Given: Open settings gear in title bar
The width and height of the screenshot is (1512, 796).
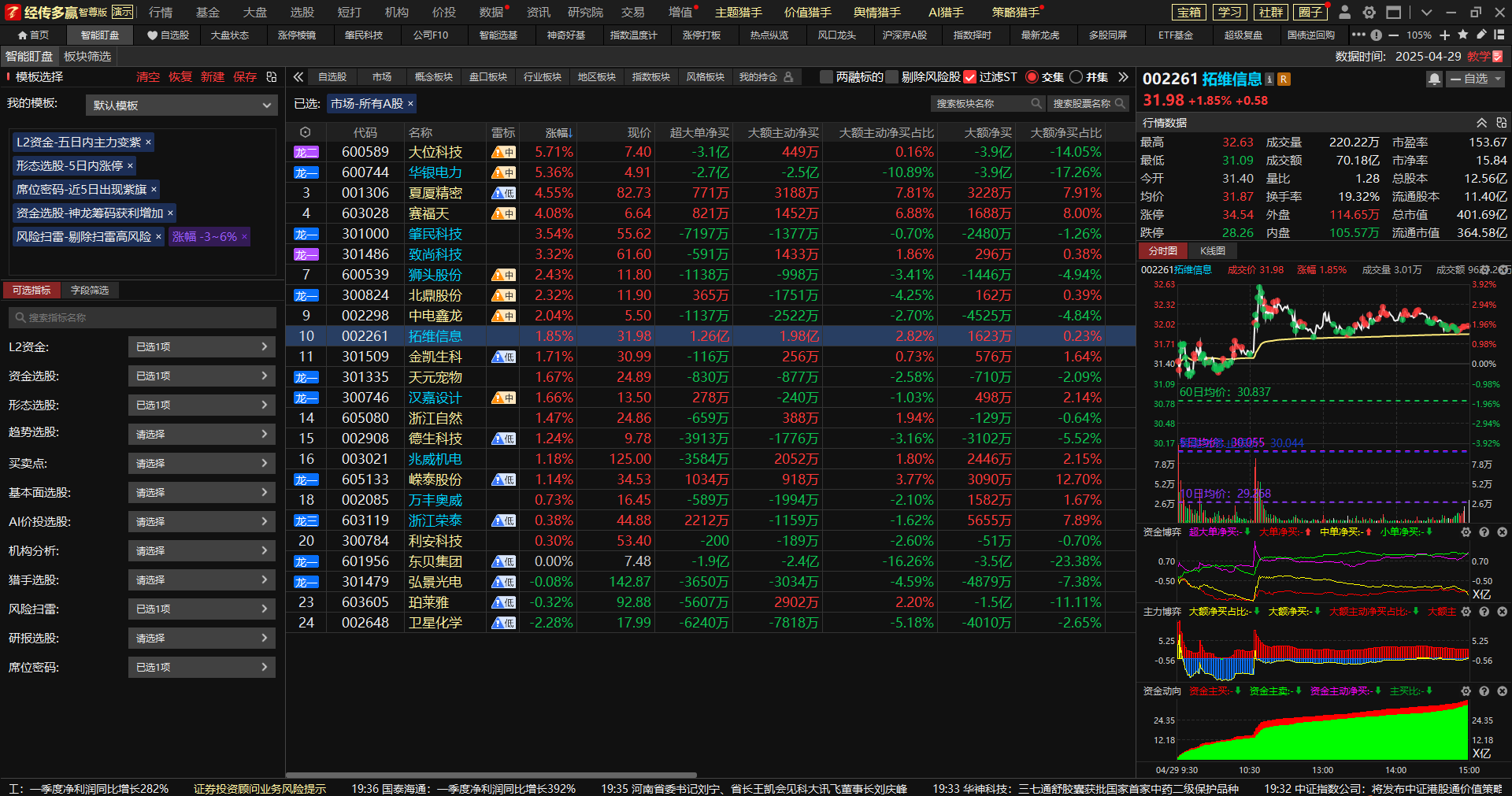Looking at the screenshot, I should coord(1369,12).
